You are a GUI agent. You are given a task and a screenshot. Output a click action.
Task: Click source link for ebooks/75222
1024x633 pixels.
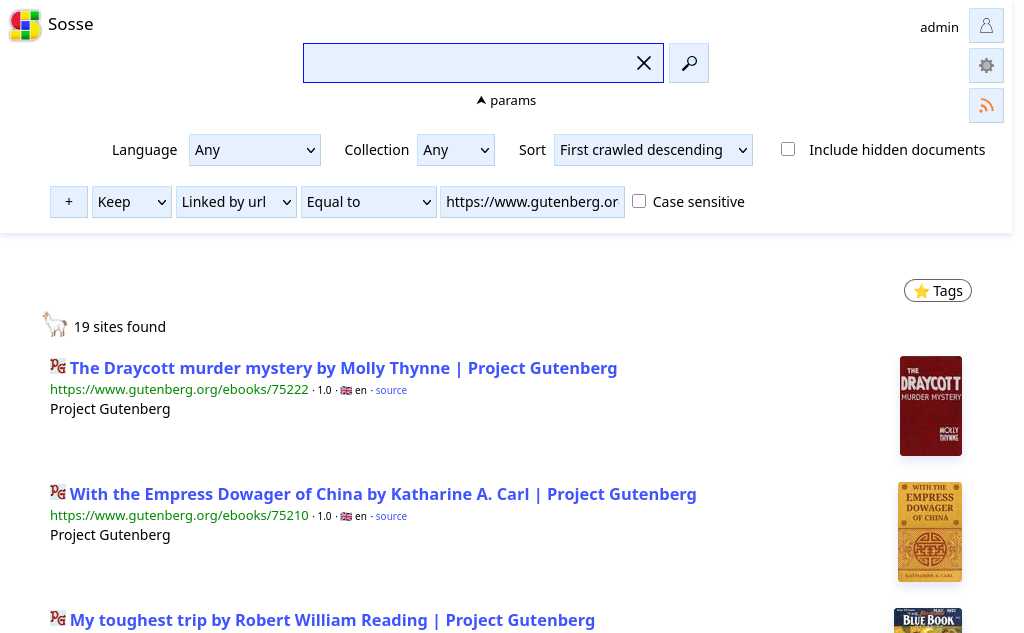(x=391, y=391)
